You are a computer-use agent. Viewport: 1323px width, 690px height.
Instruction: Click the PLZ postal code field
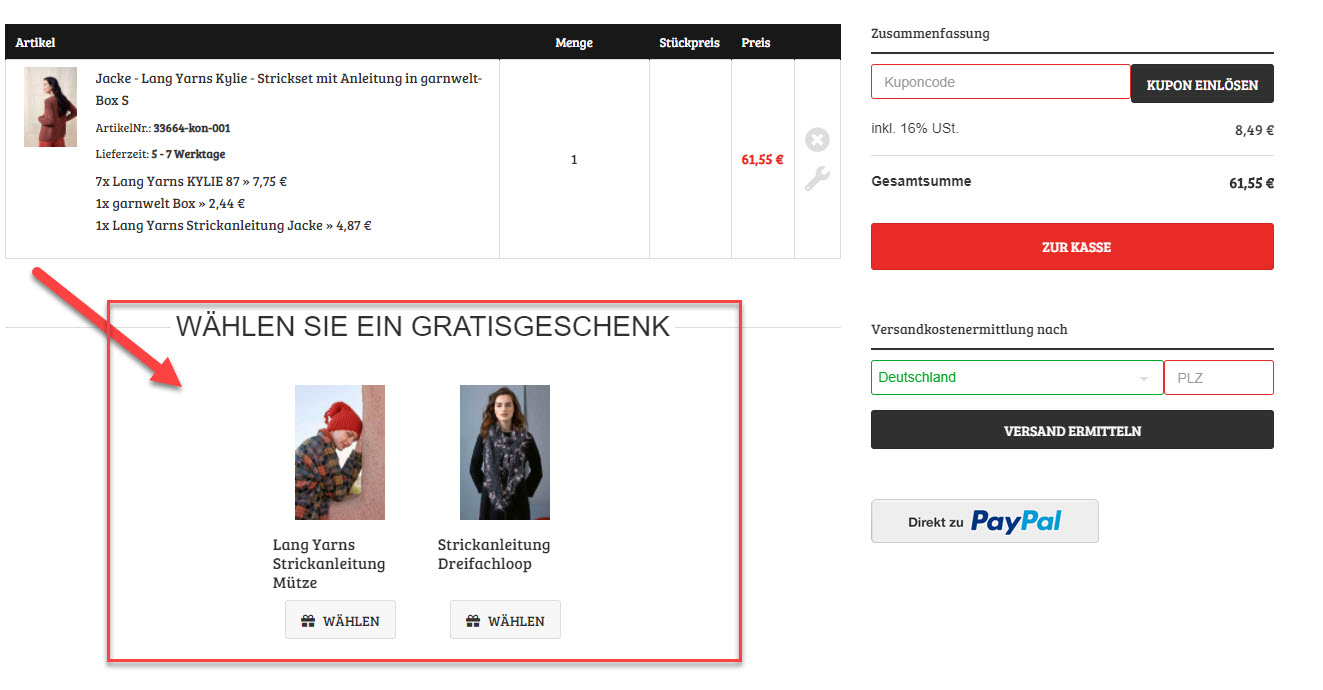pos(1219,378)
